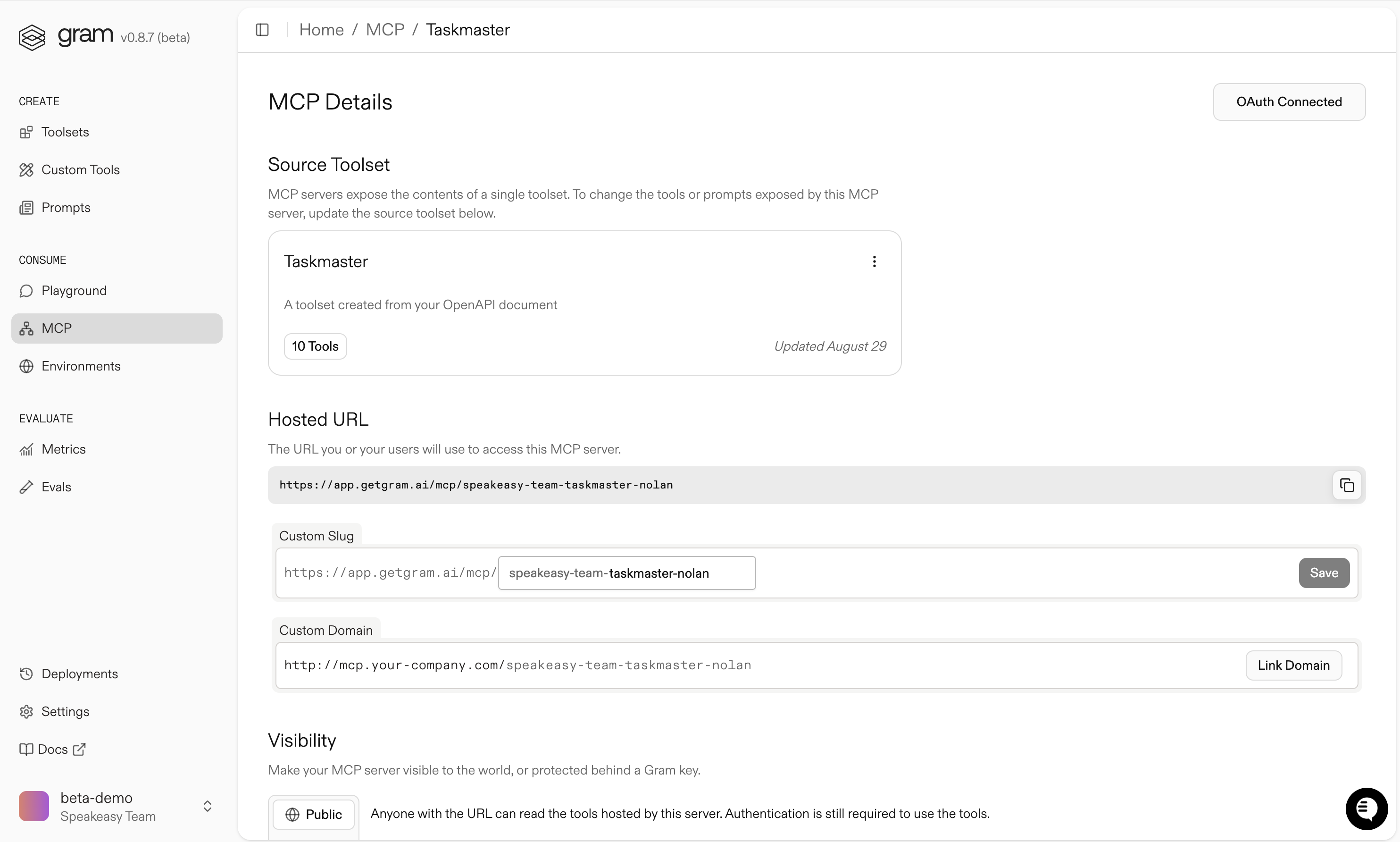Click the OAuth Connected button
1400x842 pixels.
tap(1289, 102)
